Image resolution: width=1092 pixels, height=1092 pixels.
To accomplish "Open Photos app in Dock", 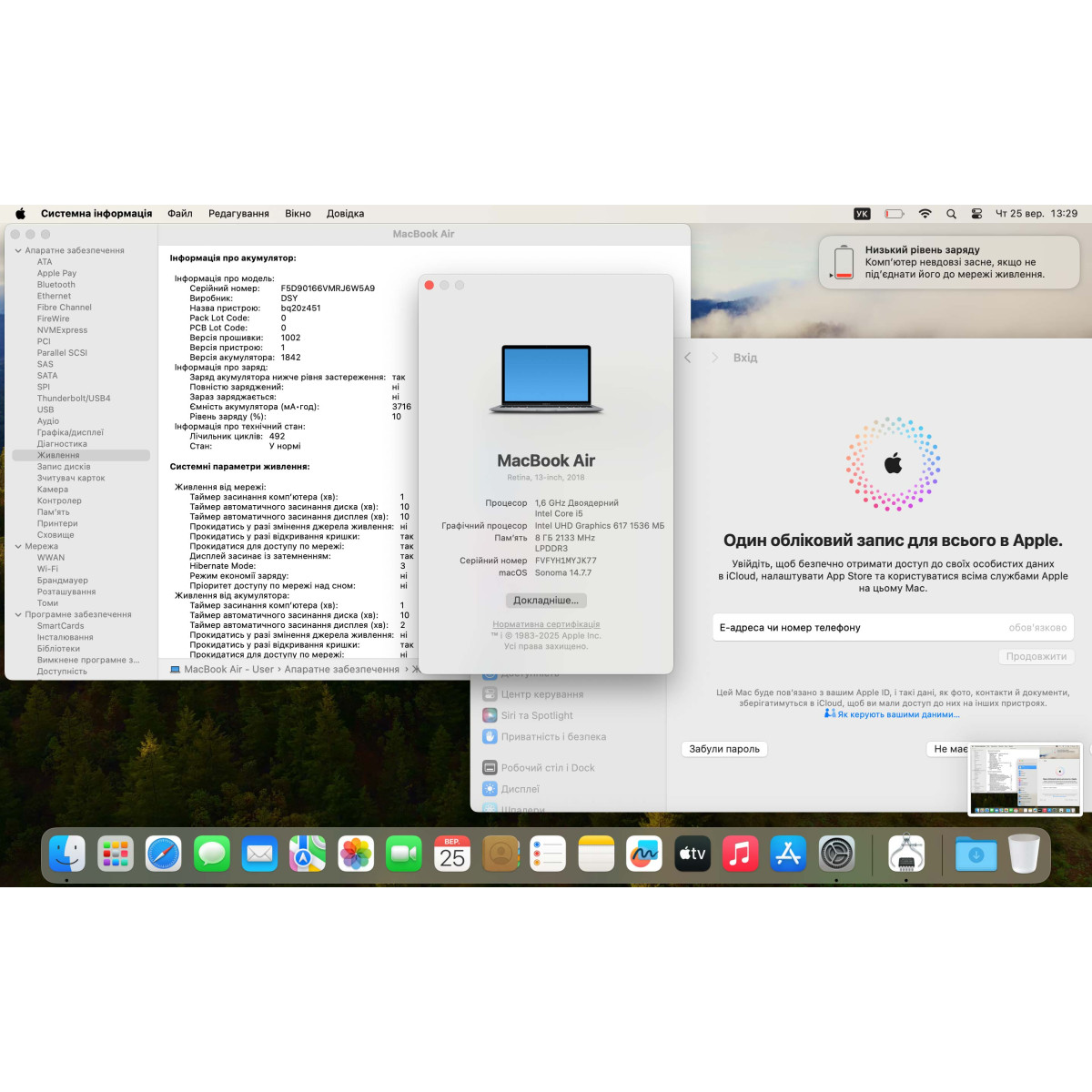I will point(356,854).
